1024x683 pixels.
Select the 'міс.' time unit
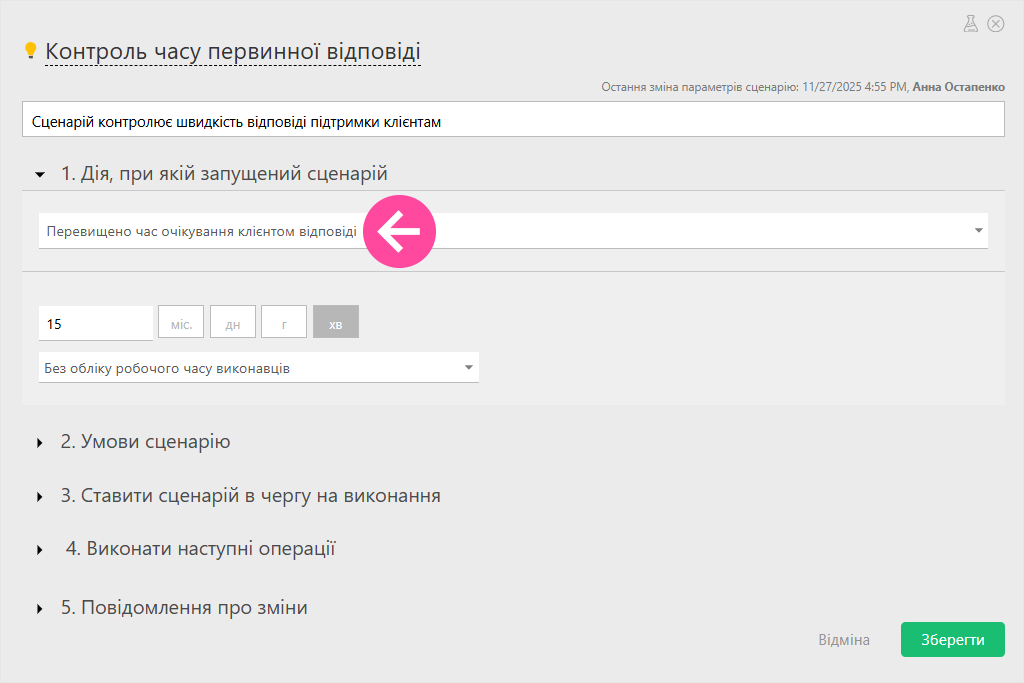tap(181, 324)
